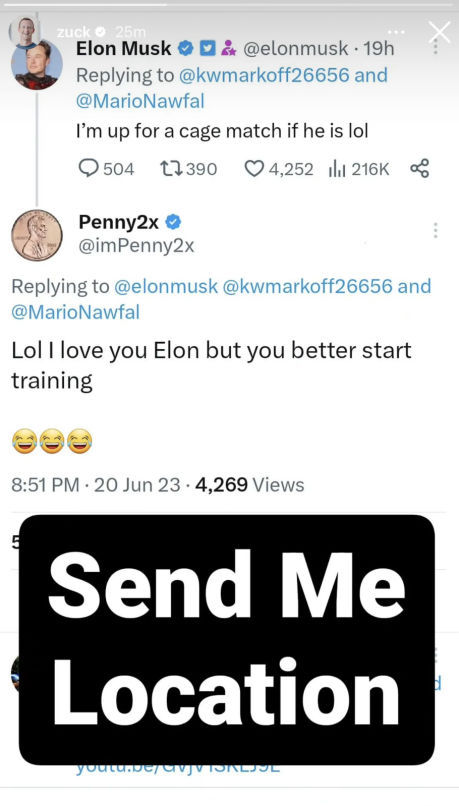This screenshot has width=459, height=806.
Task: Tap the @elonmusk mention in Penny2x's reply
Action: tap(166, 286)
